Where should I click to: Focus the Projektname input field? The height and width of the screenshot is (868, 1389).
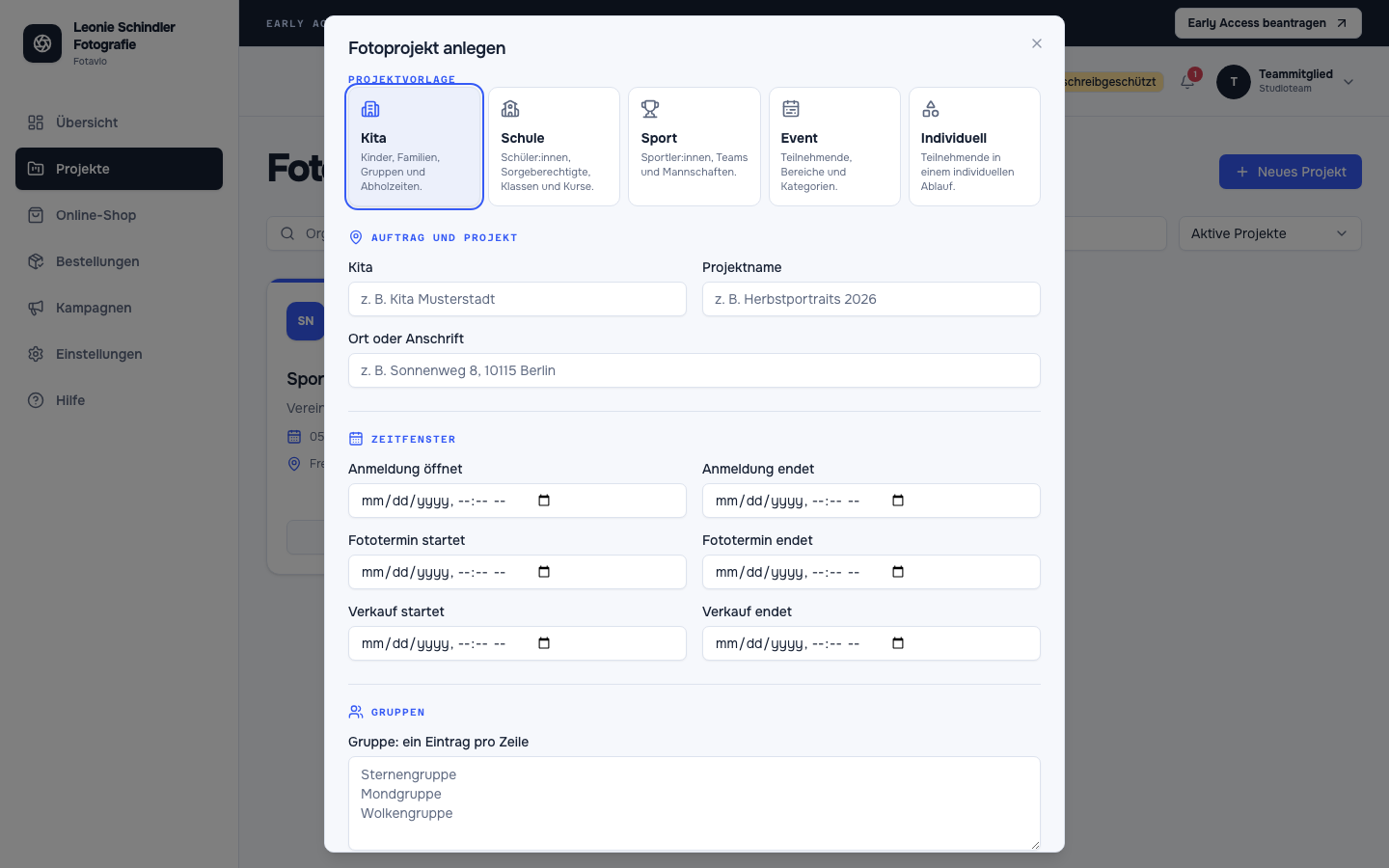click(x=871, y=299)
